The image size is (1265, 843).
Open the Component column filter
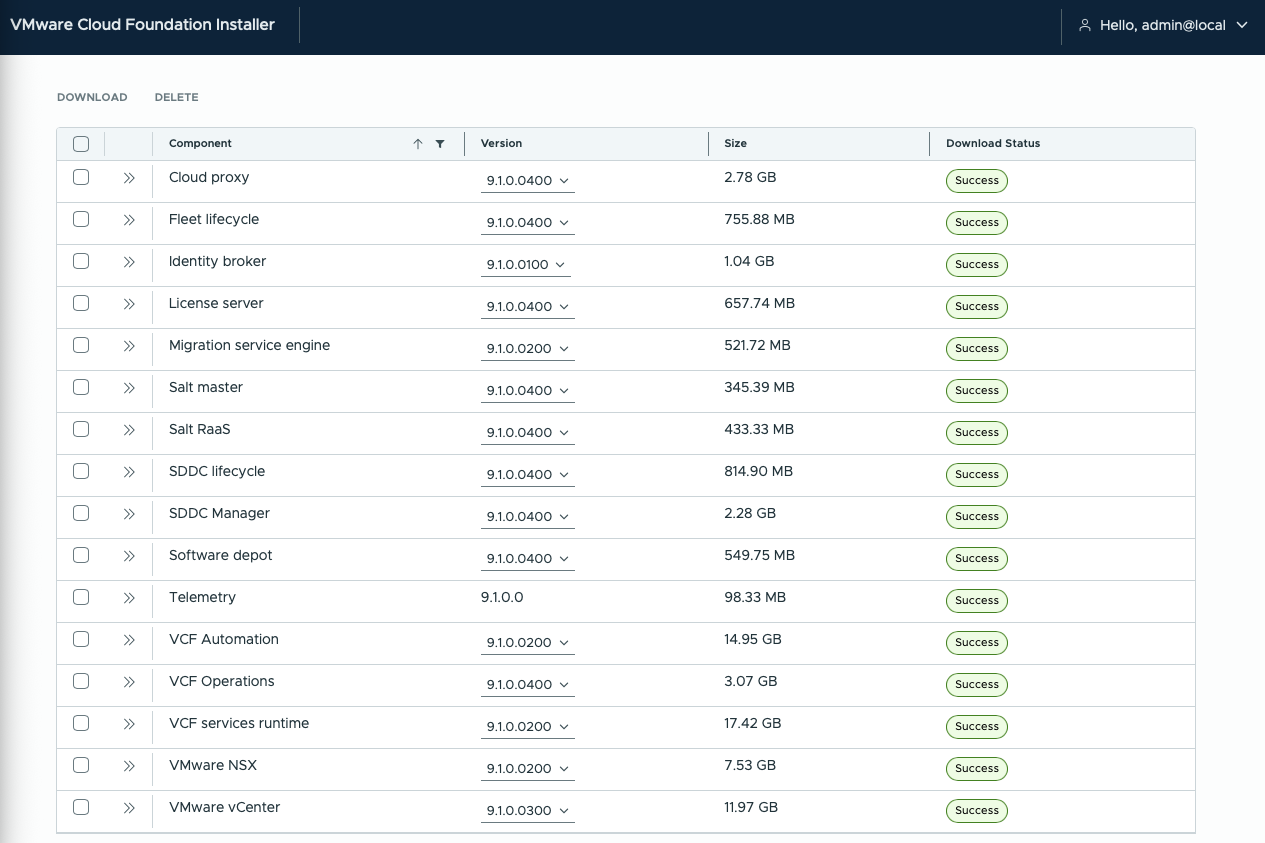440,144
